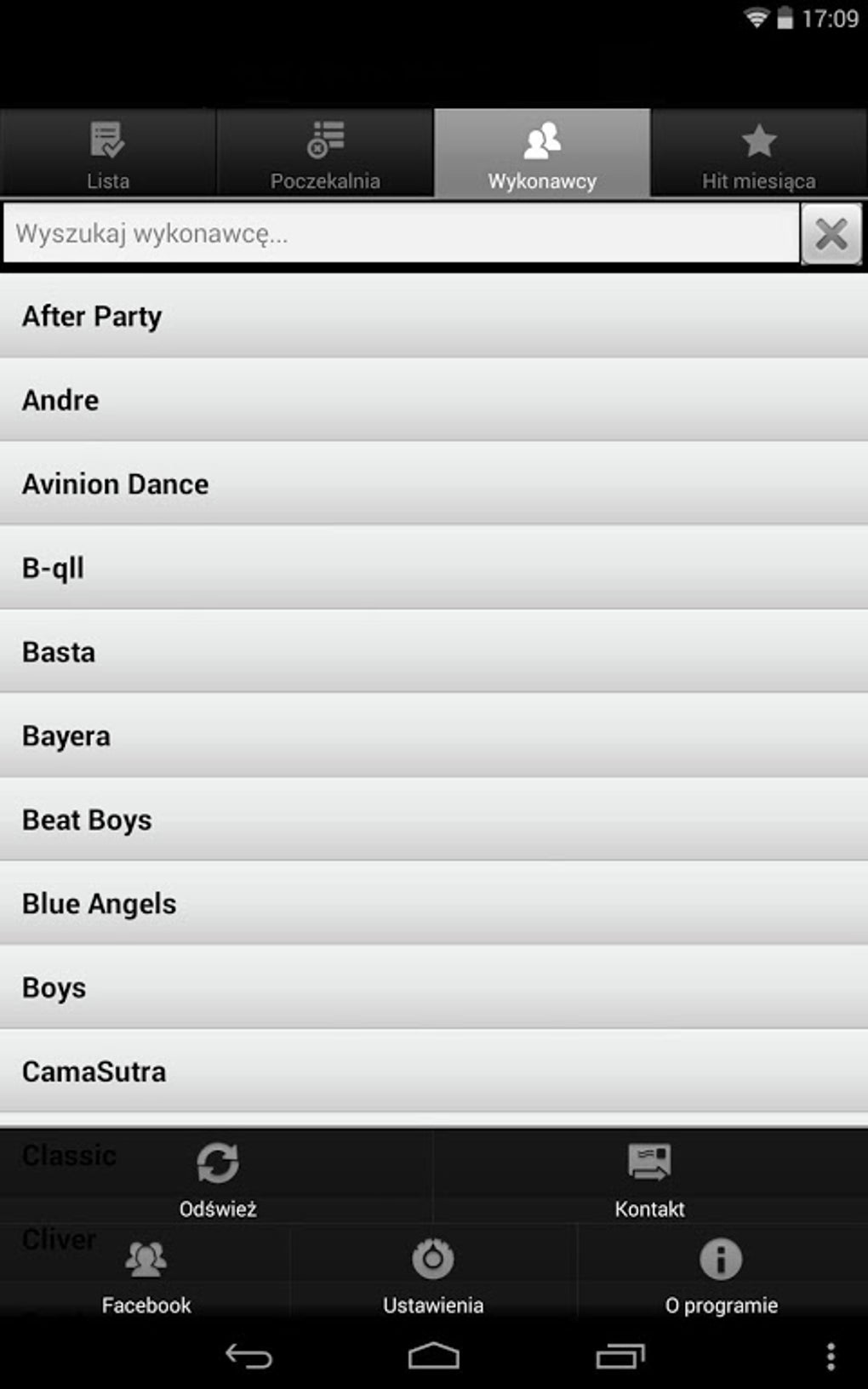Open the Poczekalnia queue icon
The width and height of the screenshot is (868, 1389).
[325, 139]
